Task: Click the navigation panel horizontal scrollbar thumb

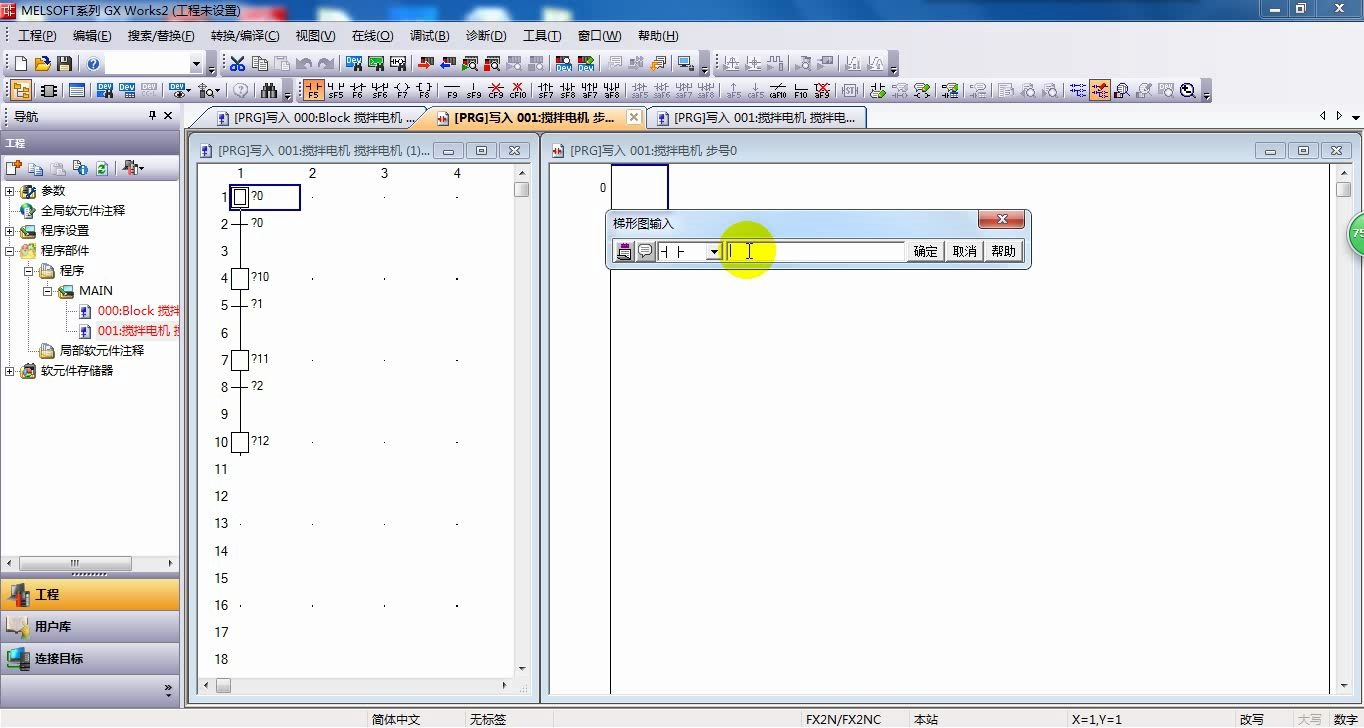Action: (75, 563)
